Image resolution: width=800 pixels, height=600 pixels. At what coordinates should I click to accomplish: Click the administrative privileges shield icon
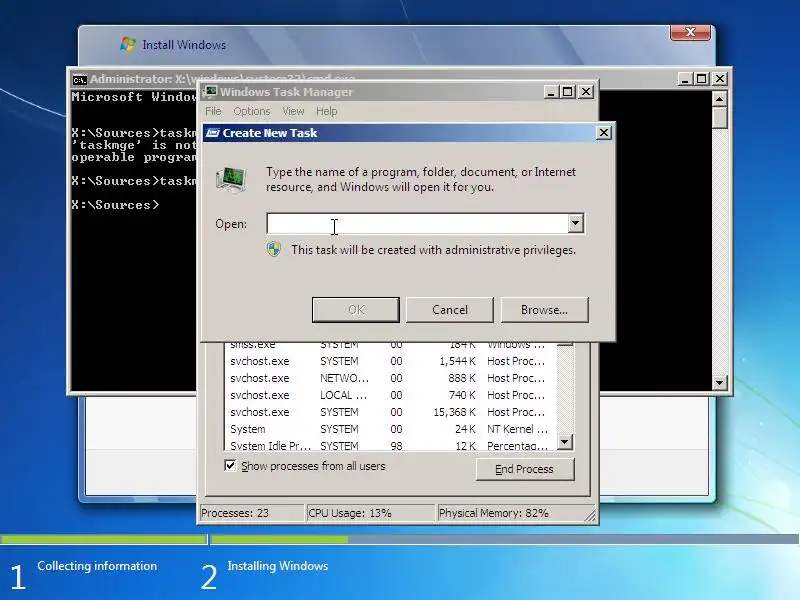point(274,249)
